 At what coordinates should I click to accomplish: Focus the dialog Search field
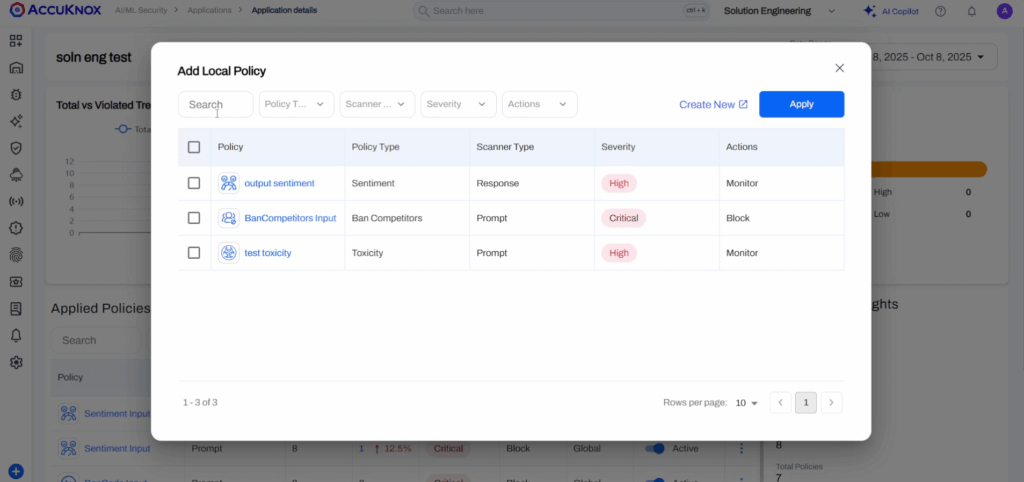pyautogui.click(x=216, y=104)
